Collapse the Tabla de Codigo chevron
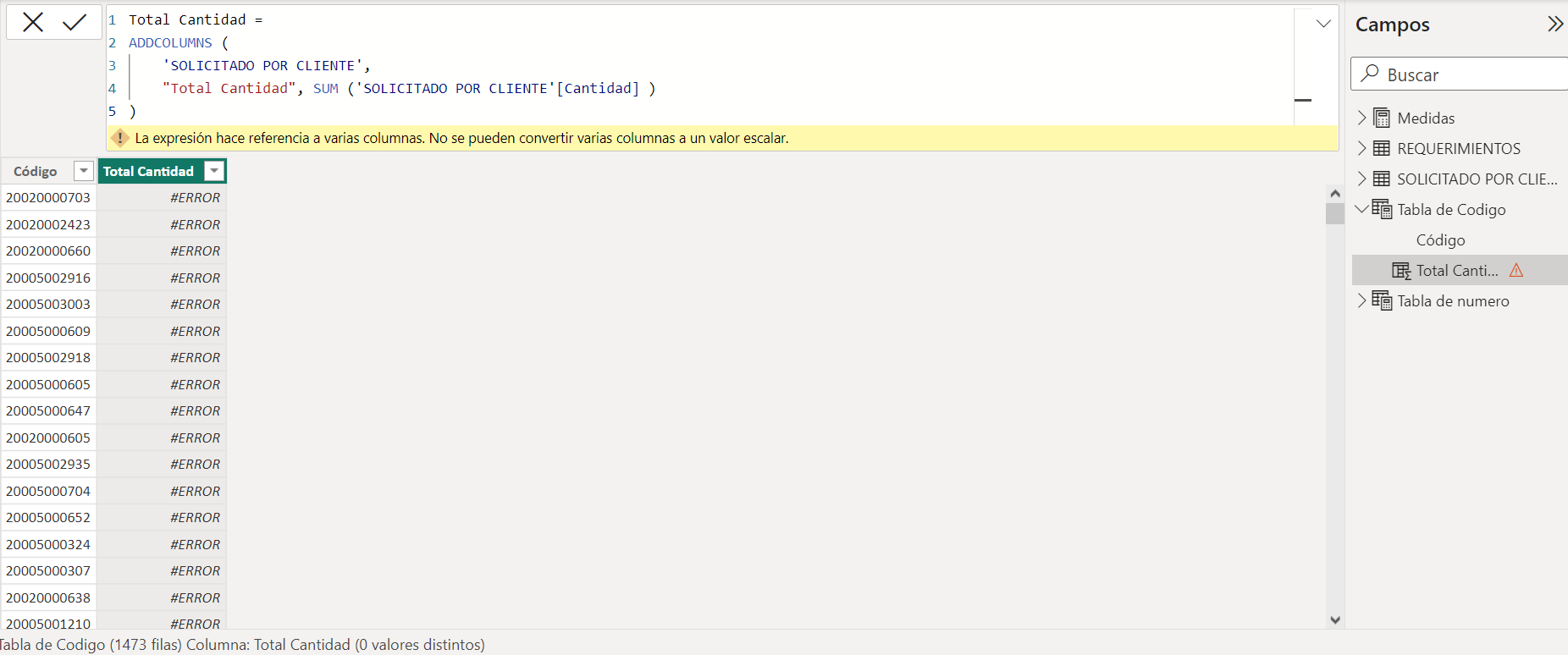Image resolution: width=1568 pixels, height=655 pixels. pos(1361,208)
